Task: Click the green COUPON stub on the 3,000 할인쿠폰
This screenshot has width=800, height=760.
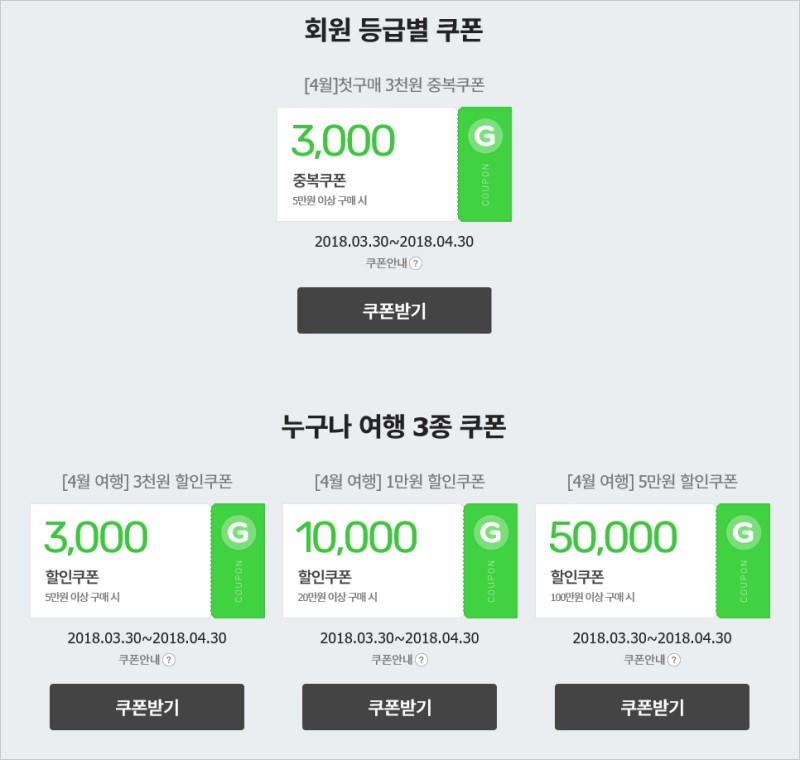Action: tap(238, 561)
